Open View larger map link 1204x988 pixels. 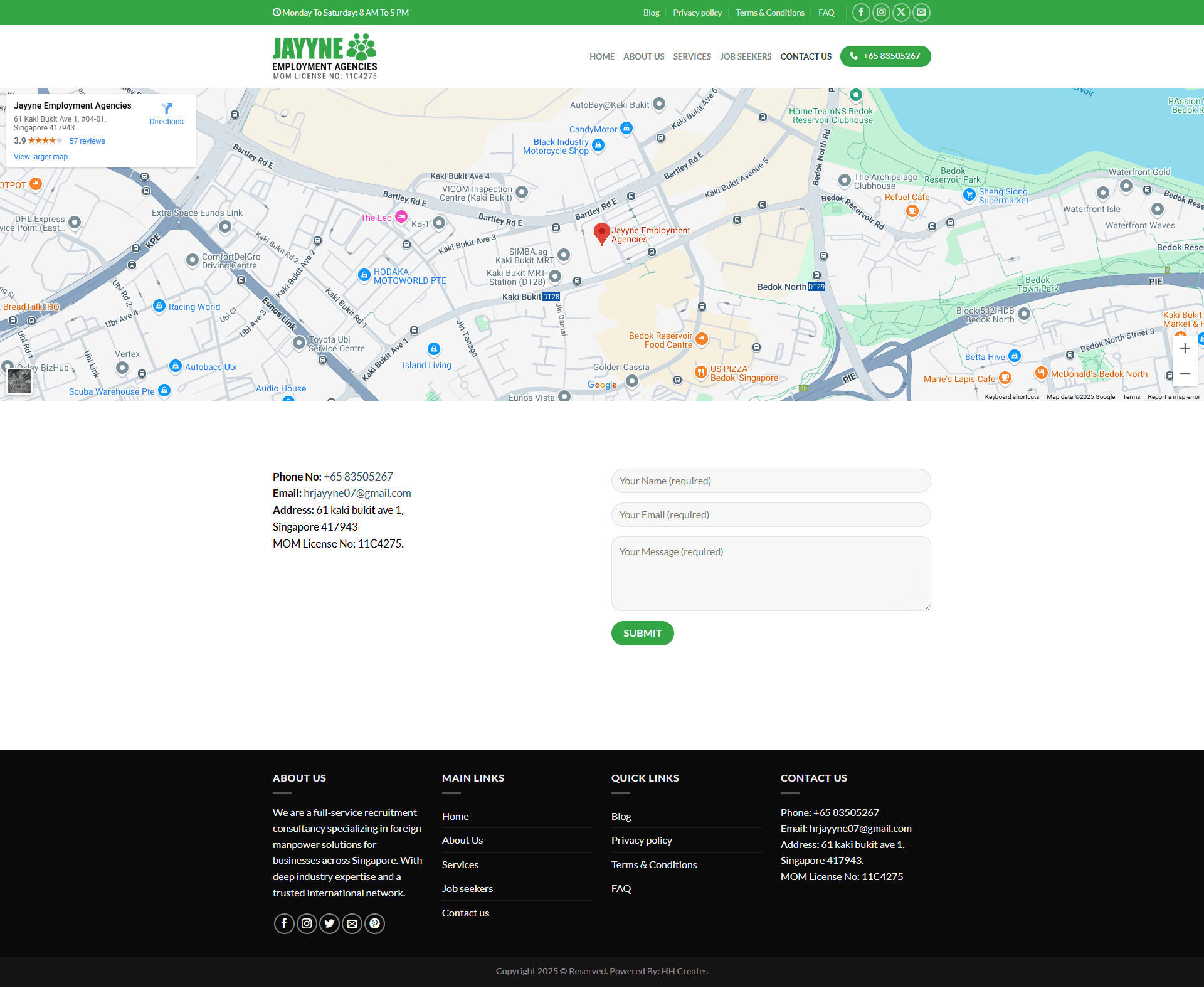(41, 157)
